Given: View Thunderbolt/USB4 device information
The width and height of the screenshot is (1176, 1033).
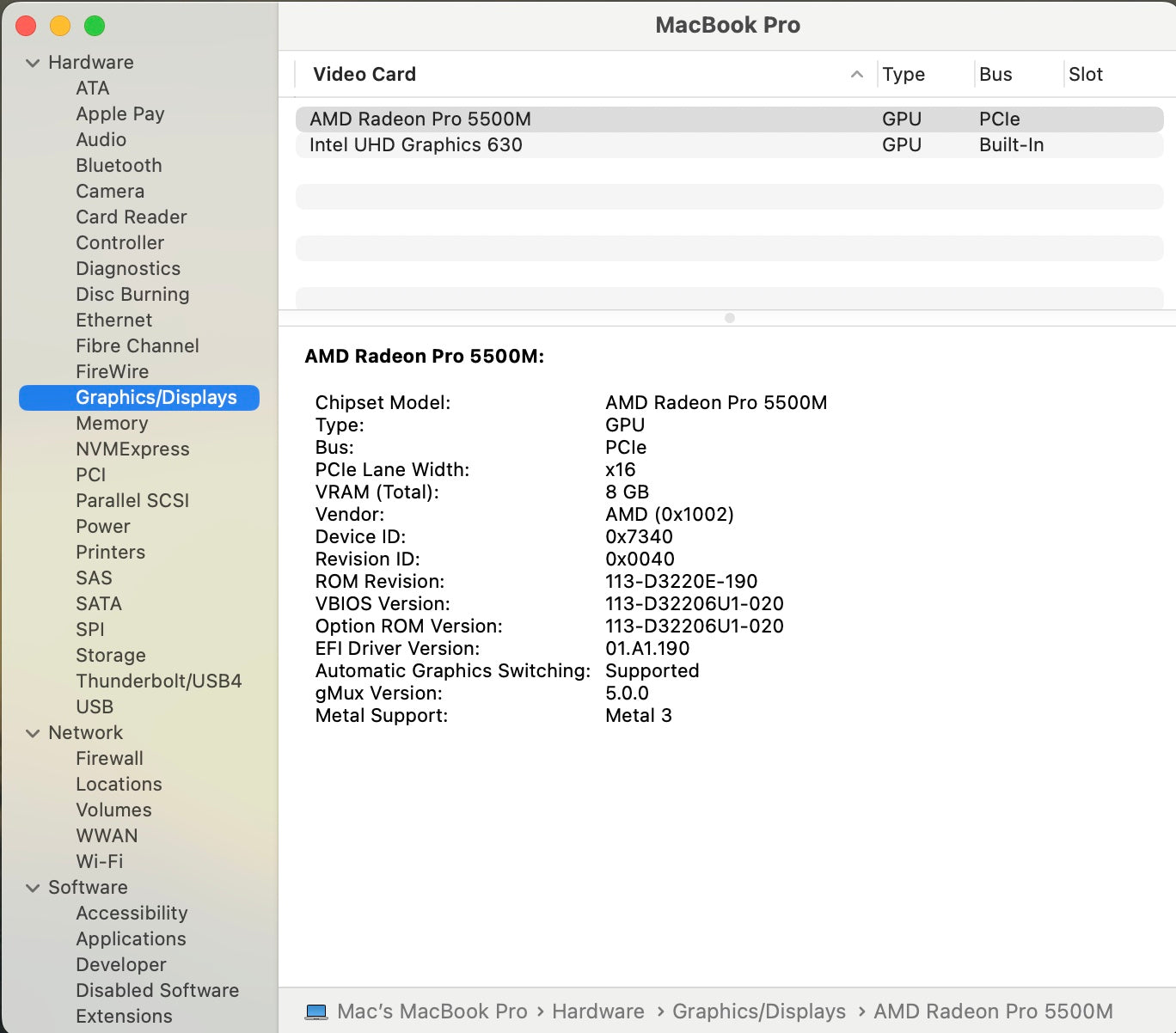Looking at the screenshot, I should click(x=159, y=681).
